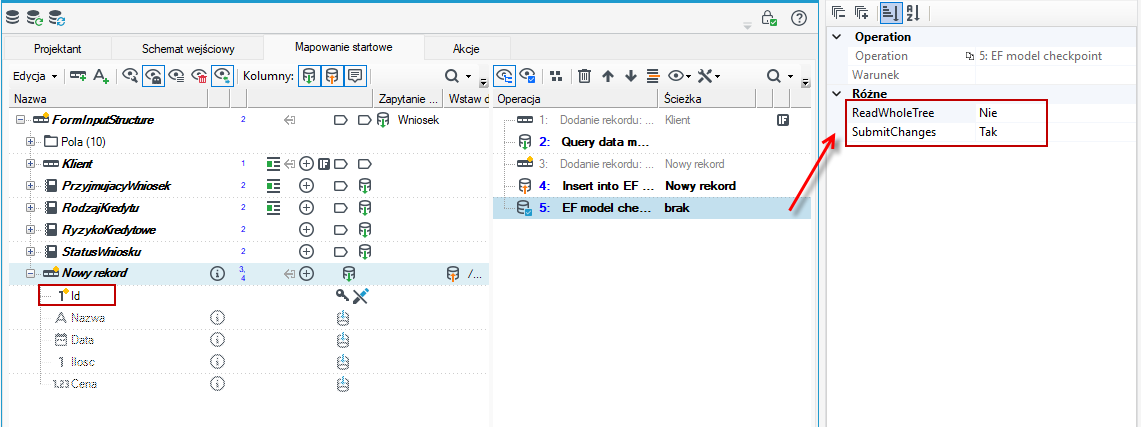
Task: Move the operation up with the up arrow
Action: click(608, 76)
